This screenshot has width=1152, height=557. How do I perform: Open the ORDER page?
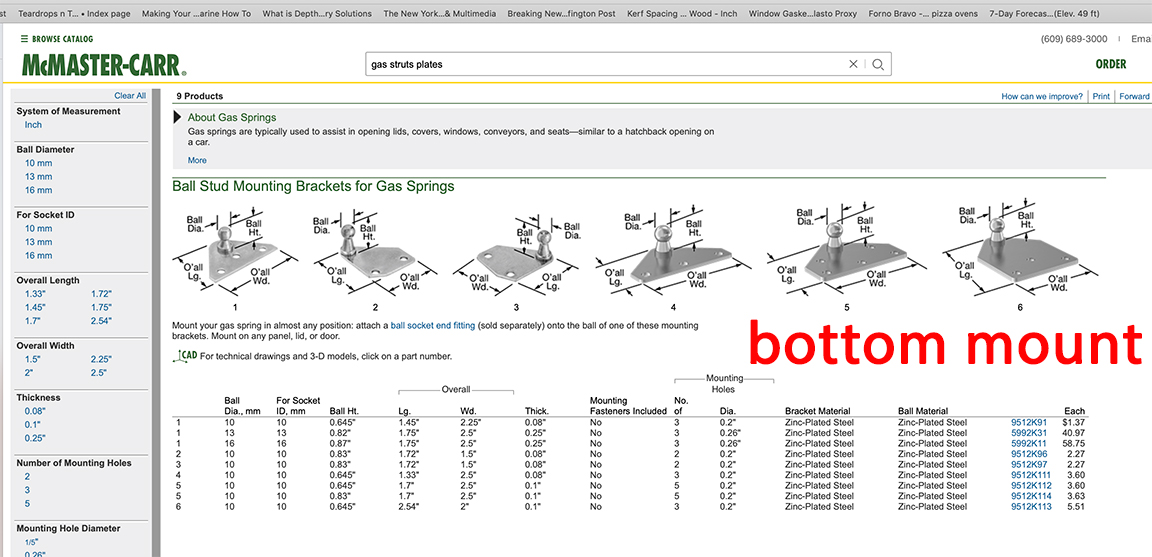pyautogui.click(x=1111, y=64)
